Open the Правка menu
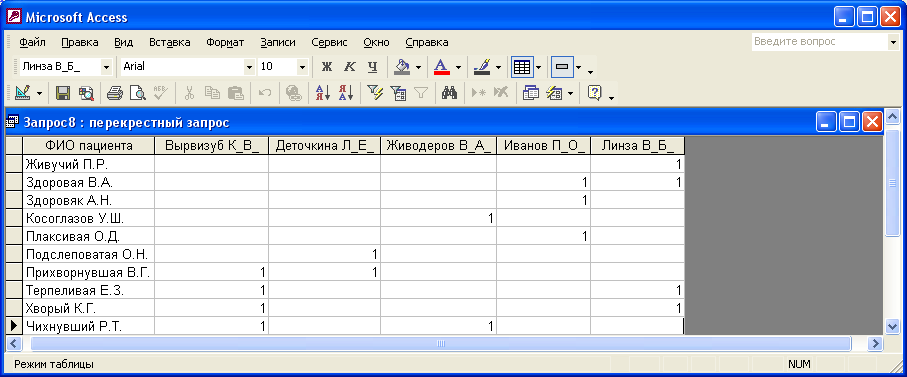The image size is (907, 377). (x=80, y=42)
